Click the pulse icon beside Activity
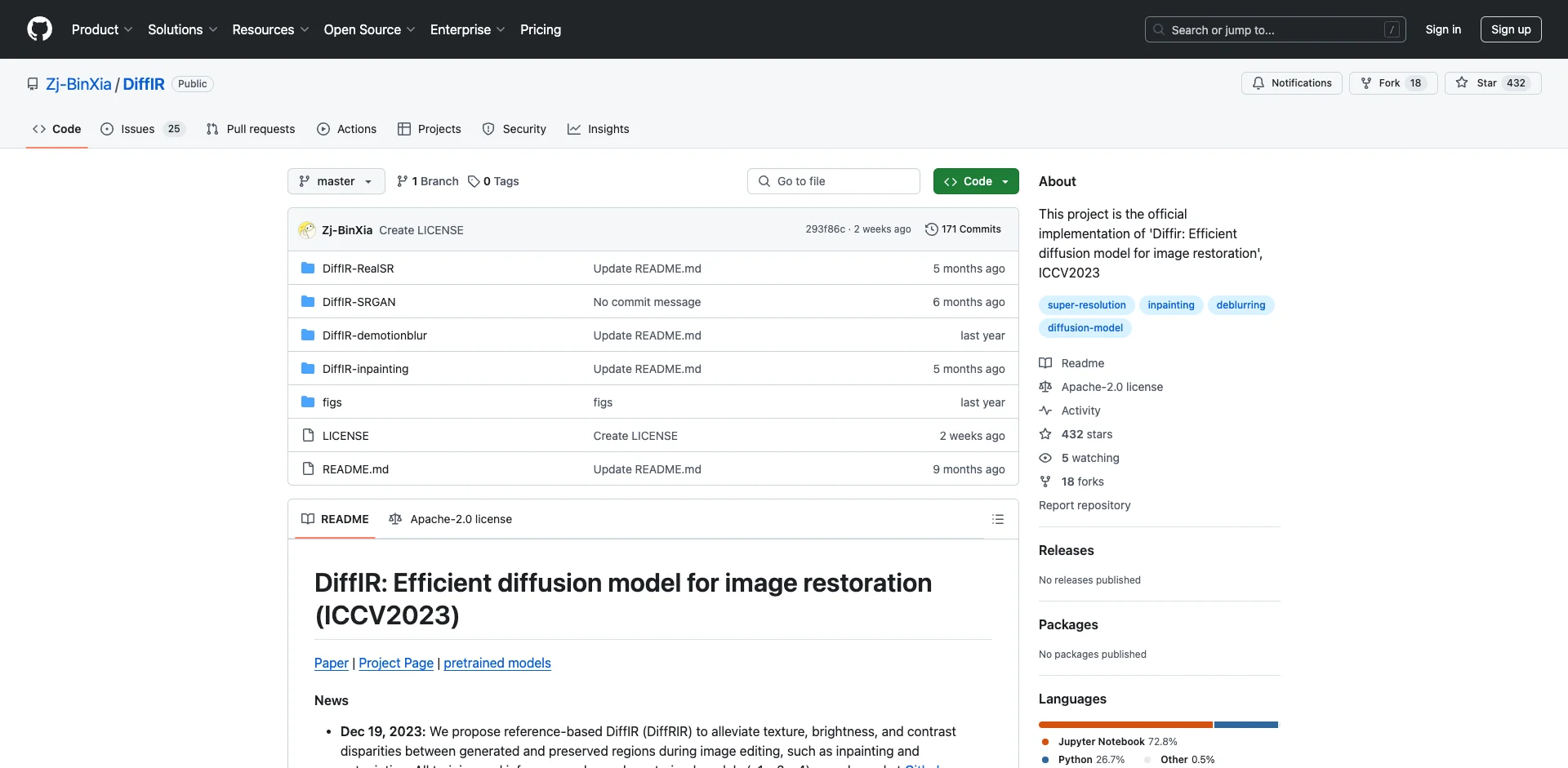Screen dimensions: 1568x768 tap(1045, 411)
